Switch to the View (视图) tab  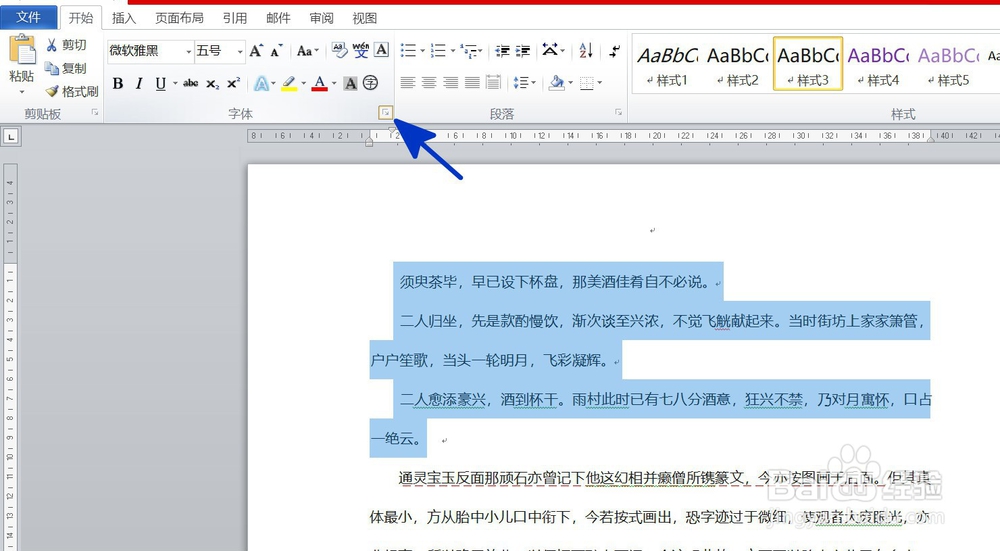pos(365,18)
